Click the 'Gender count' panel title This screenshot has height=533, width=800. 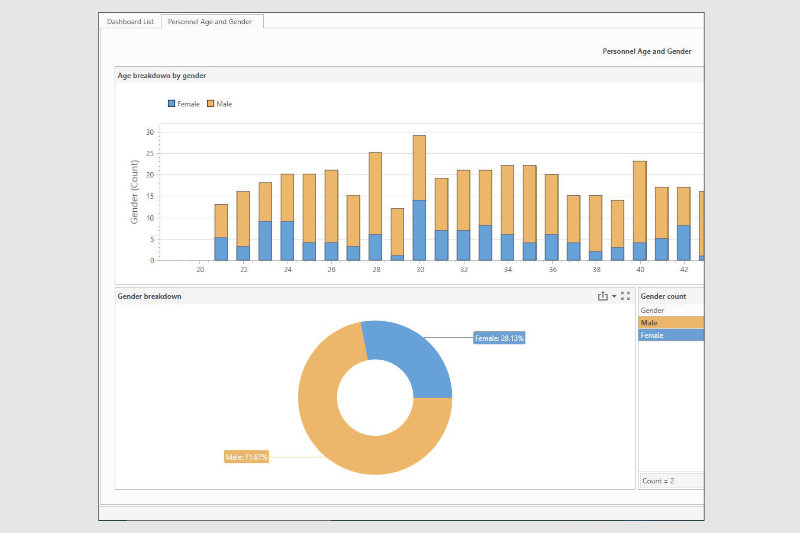[663, 296]
